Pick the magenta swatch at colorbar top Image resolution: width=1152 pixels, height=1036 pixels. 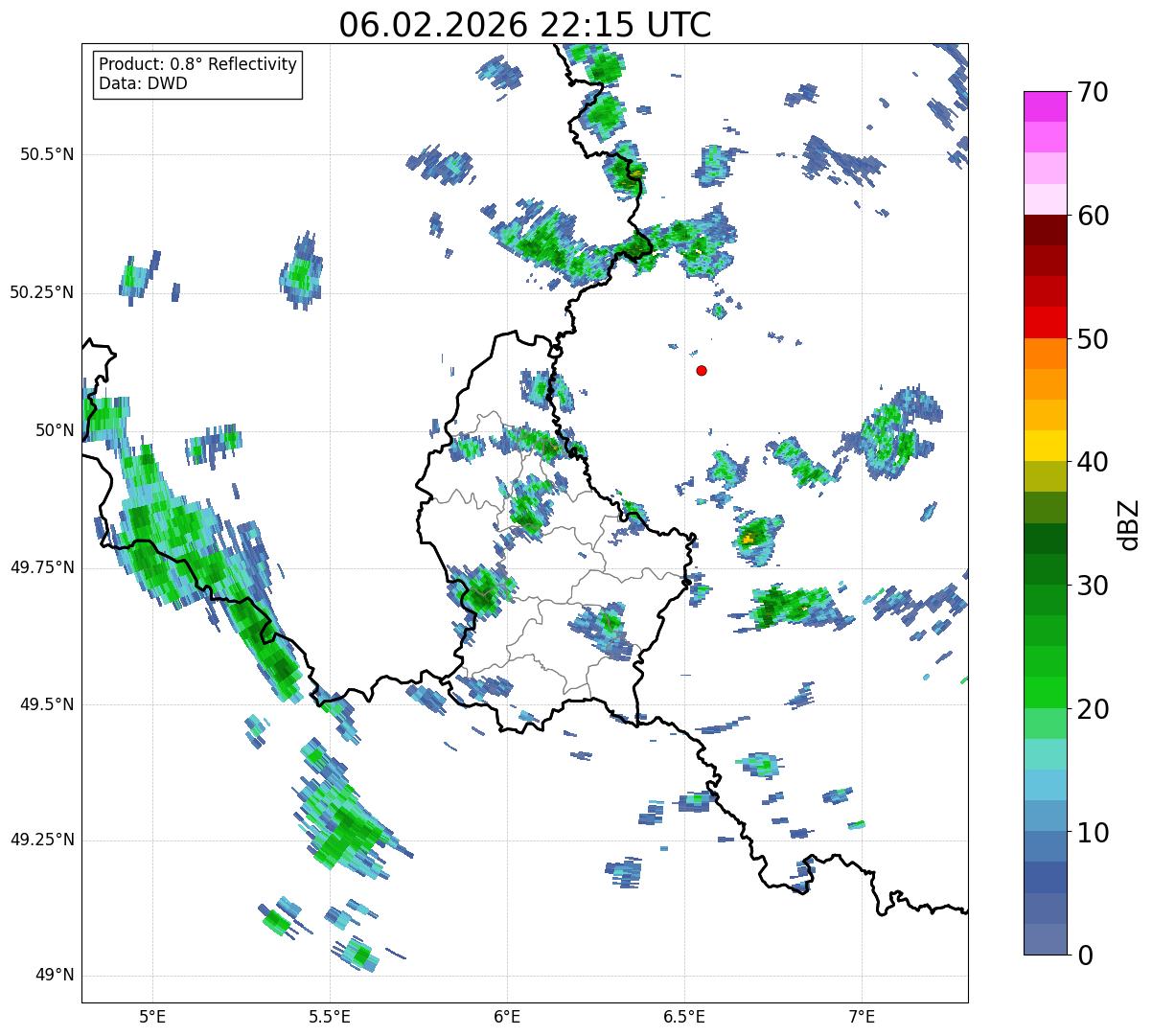point(1045,106)
